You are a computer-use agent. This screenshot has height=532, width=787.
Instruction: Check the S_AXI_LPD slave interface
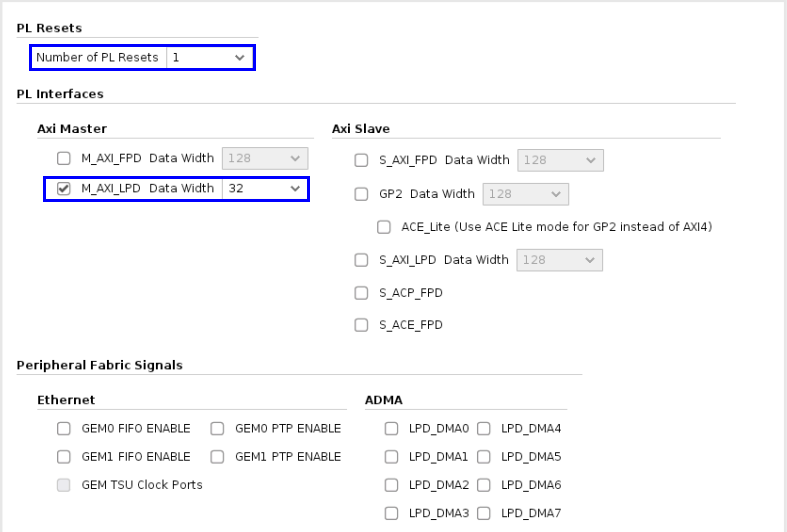(x=362, y=260)
